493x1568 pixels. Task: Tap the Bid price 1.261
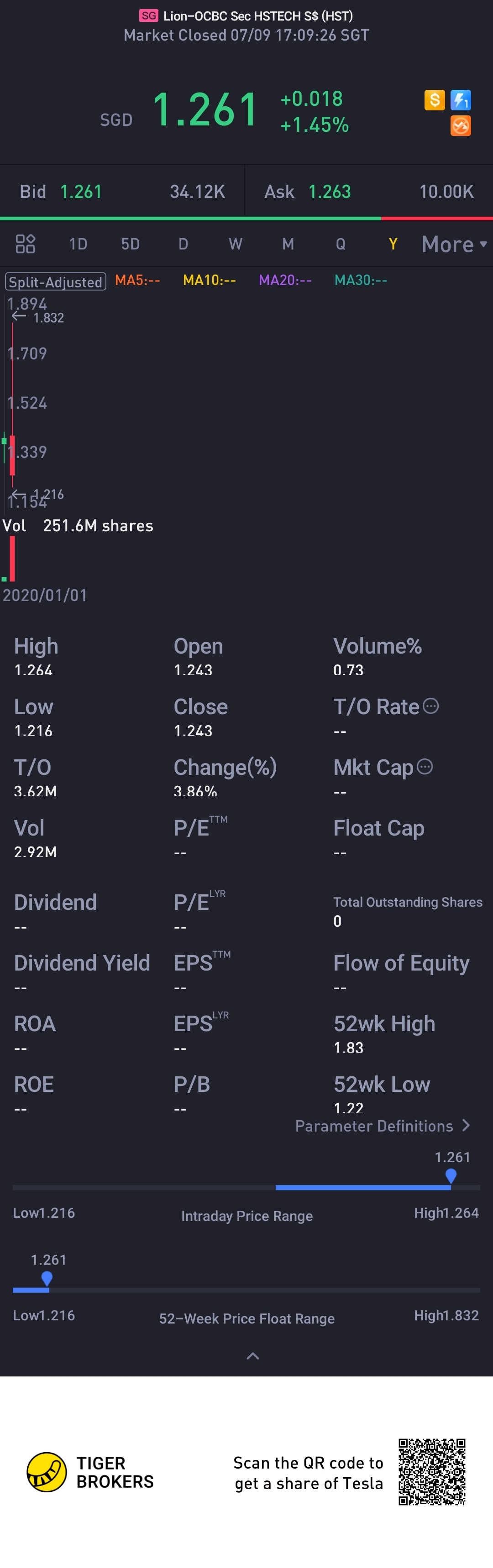click(x=80, y=192)
